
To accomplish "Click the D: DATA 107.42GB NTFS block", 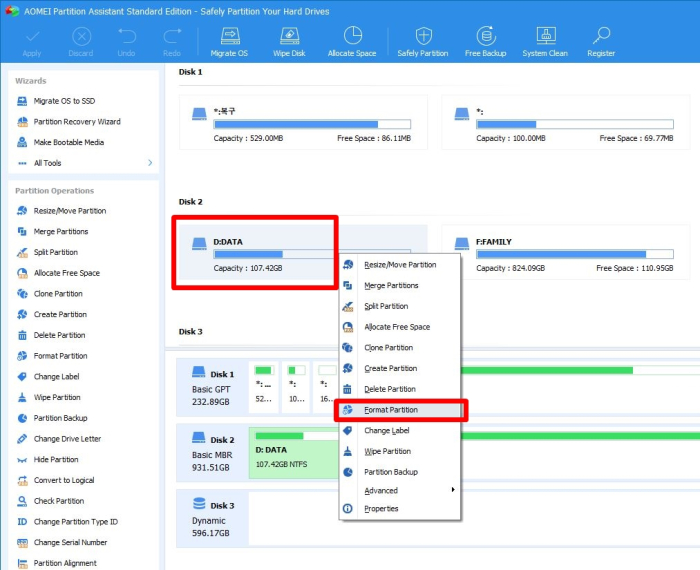I will point(294,453).
